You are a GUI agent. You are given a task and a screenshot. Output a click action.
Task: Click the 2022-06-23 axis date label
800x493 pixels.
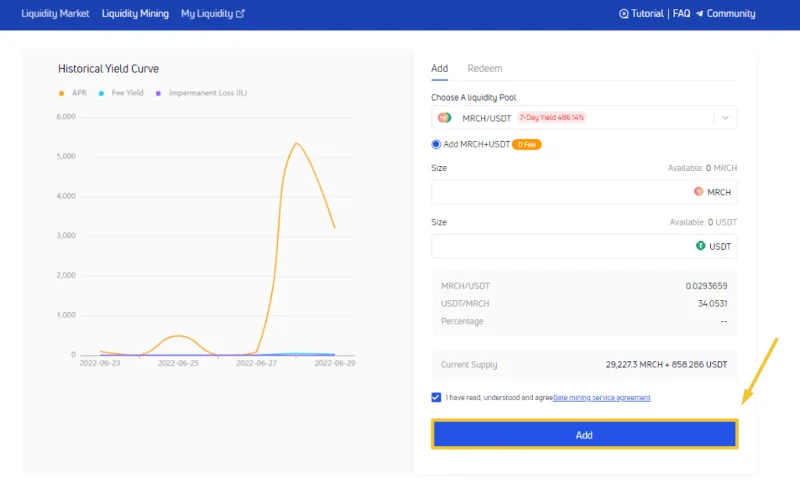tap(99, 363)
